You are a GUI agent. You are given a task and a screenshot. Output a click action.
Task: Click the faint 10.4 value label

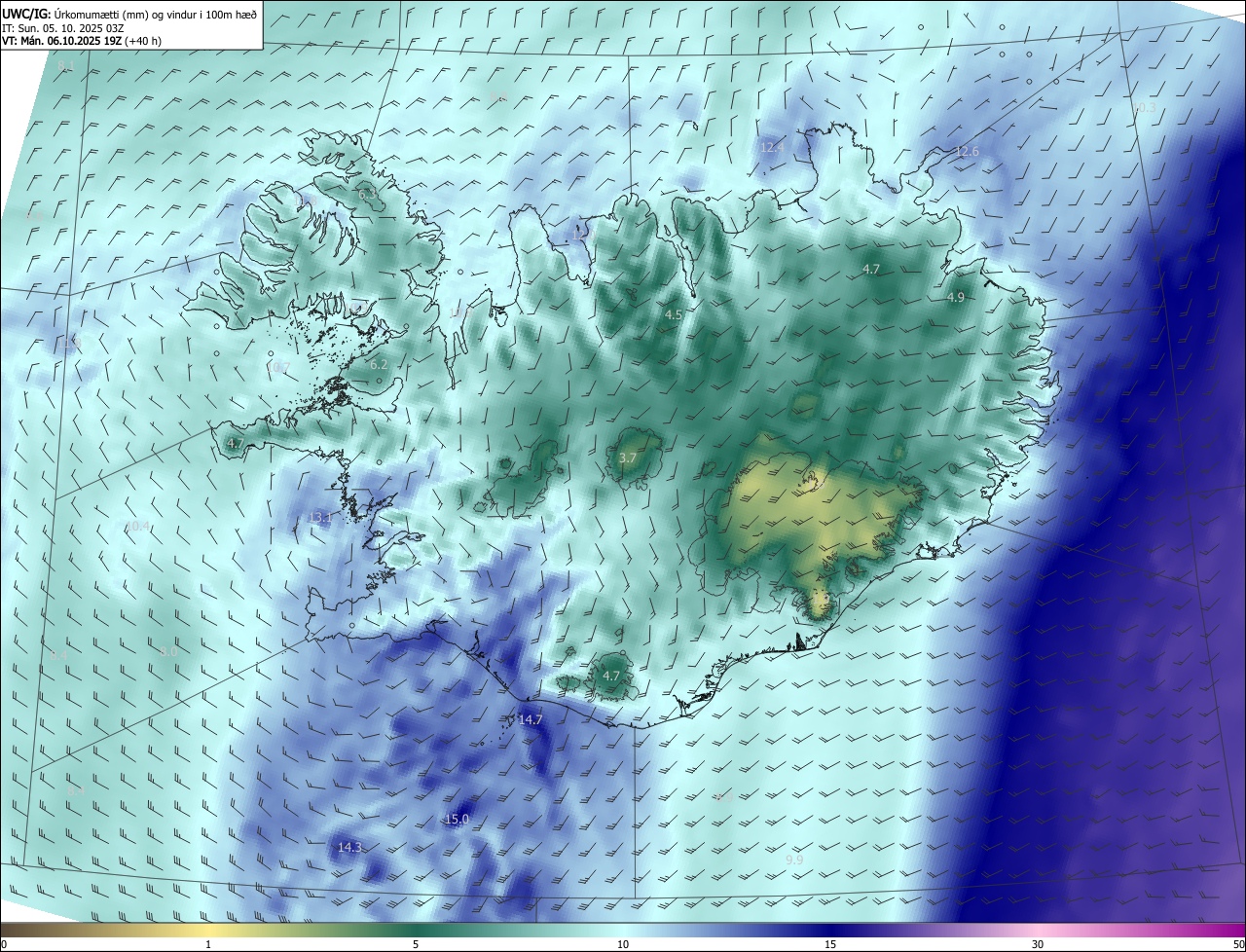coord(137,526)
